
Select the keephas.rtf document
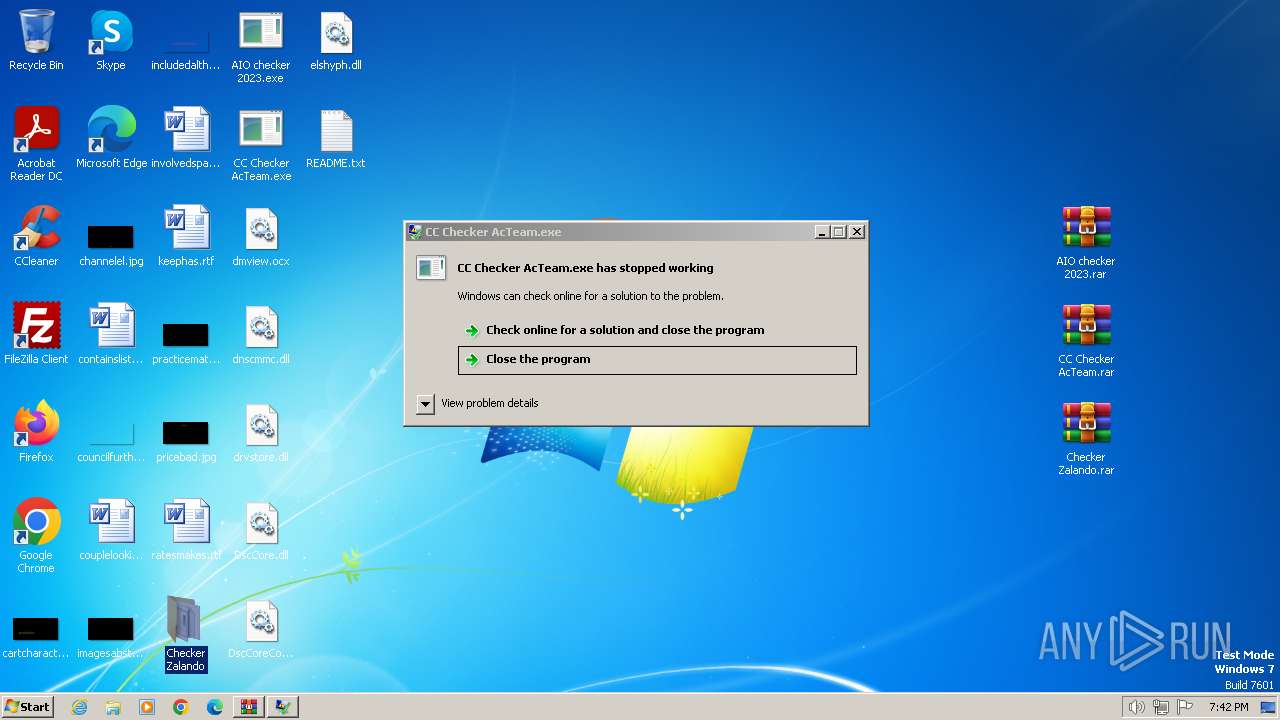coord(186,236)
